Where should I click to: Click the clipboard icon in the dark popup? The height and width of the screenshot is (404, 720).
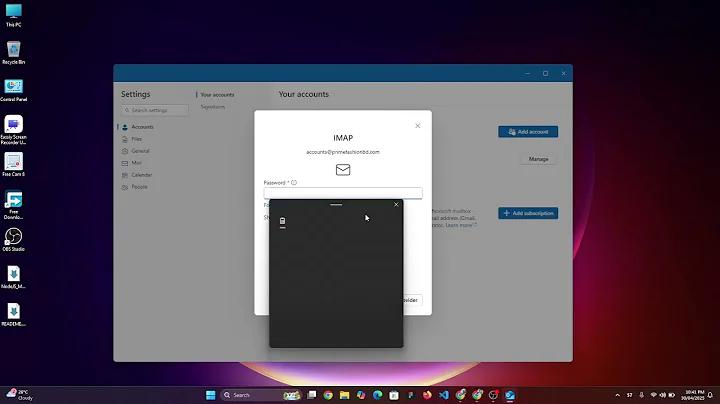(282, 221)
